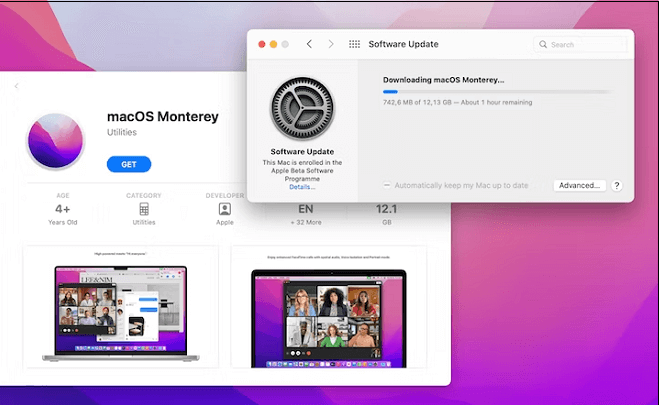Image resolution: width=659 pixels, height=405 pixels.
Task: Click the Downloading macOS Monterey... label
Action: click(443, 80)
